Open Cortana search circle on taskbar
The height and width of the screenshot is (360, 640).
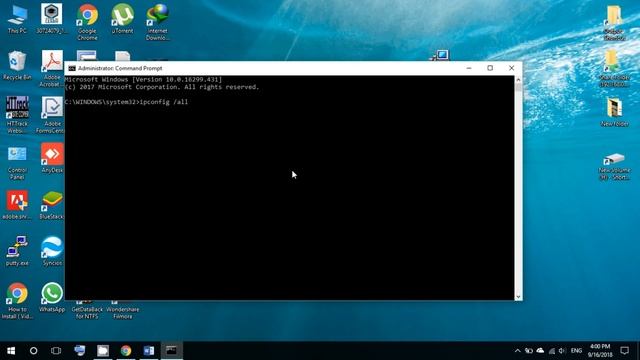click(x=33, y=350)
